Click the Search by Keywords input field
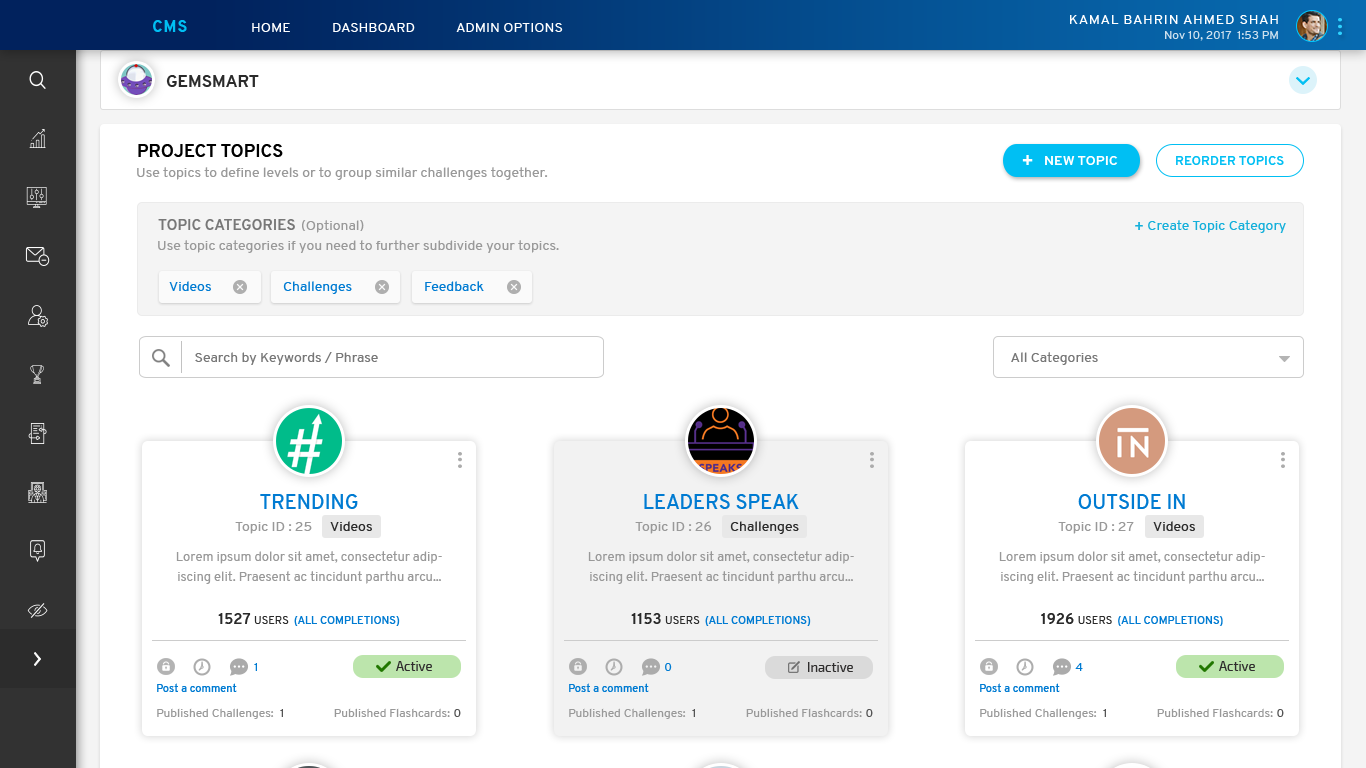The height and width of the screenshot is (768, 1366). tap(390, 358)
